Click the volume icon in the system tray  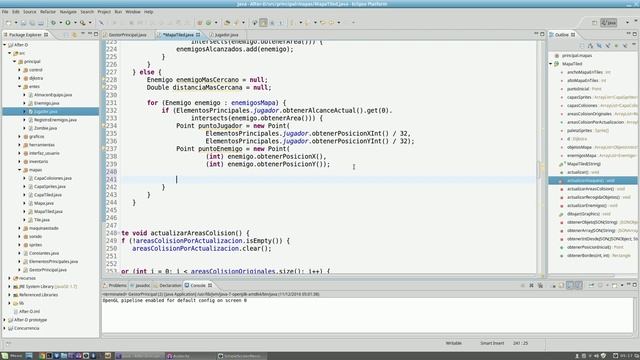pos(596,356)
